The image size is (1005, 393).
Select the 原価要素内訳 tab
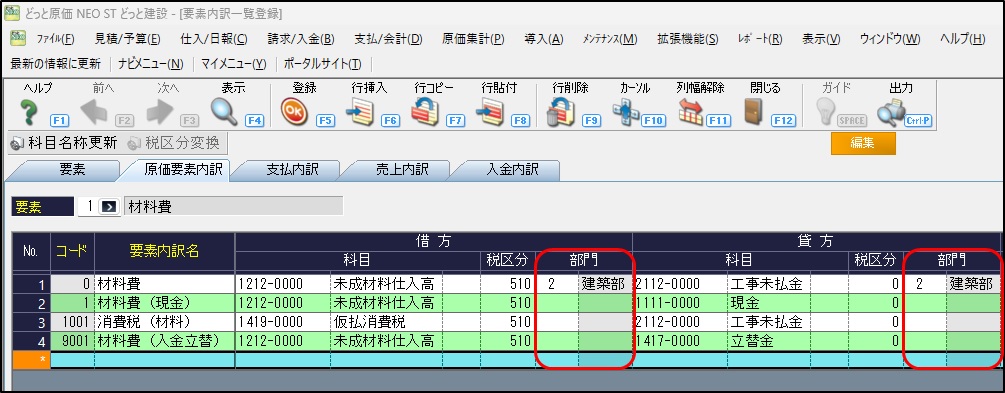tap(183, 169)
